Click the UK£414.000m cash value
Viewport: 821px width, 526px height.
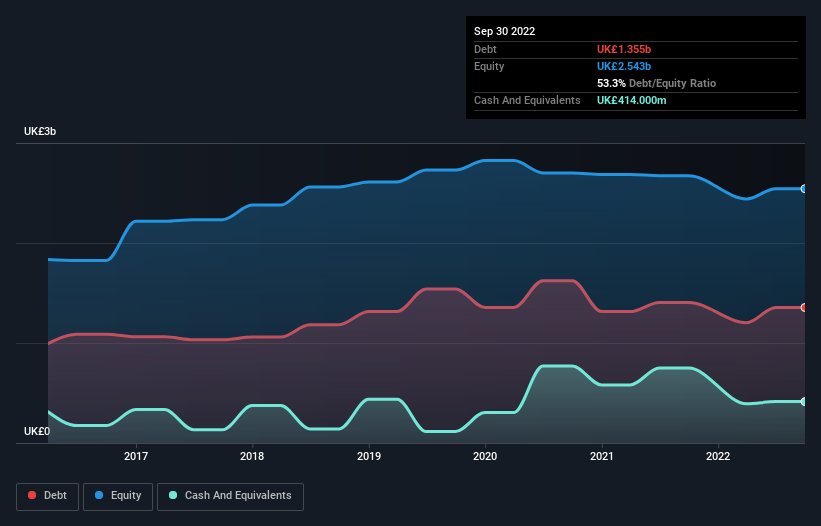pos(631,100)
